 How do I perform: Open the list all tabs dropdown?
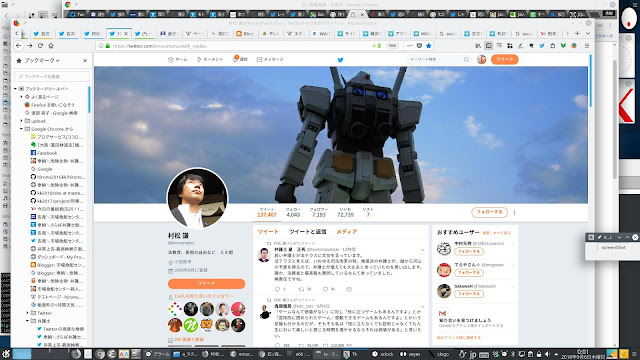[588, 33]
